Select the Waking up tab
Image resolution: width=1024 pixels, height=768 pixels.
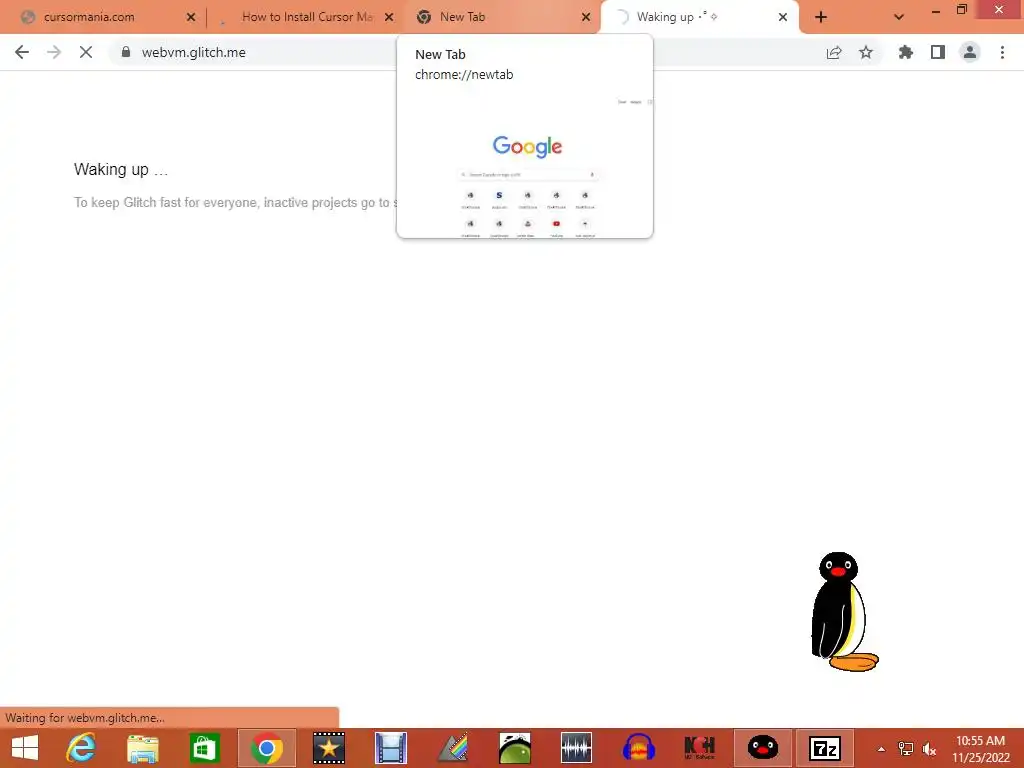(699, 17)
